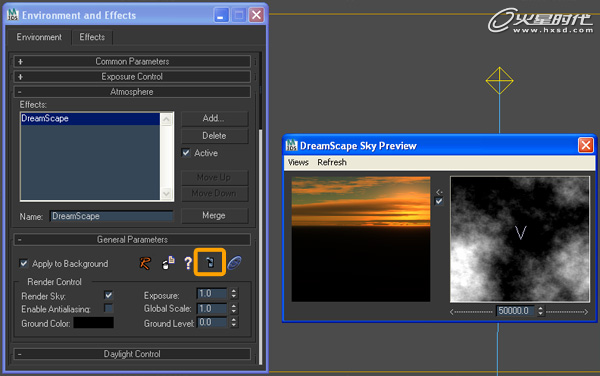The width and height of the screenshot is (600, 376).
Task: Expand the Exposure Control rollout
Action: coord(132,77)
